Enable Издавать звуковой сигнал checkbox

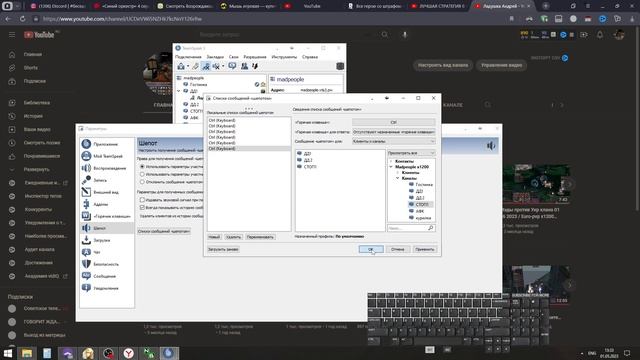[142, 200]
